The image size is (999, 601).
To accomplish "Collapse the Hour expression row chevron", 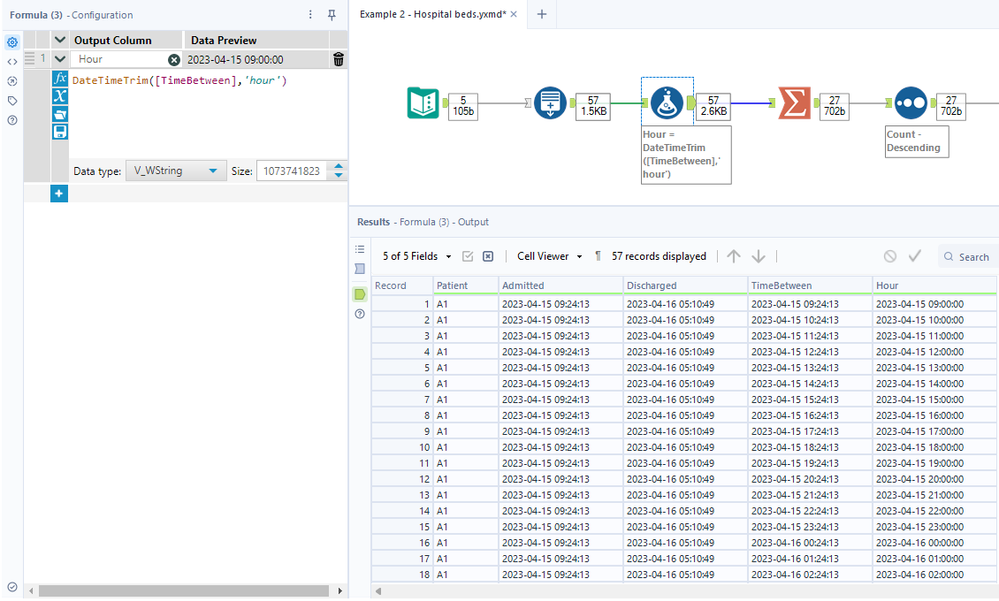I will coord(60,60).
